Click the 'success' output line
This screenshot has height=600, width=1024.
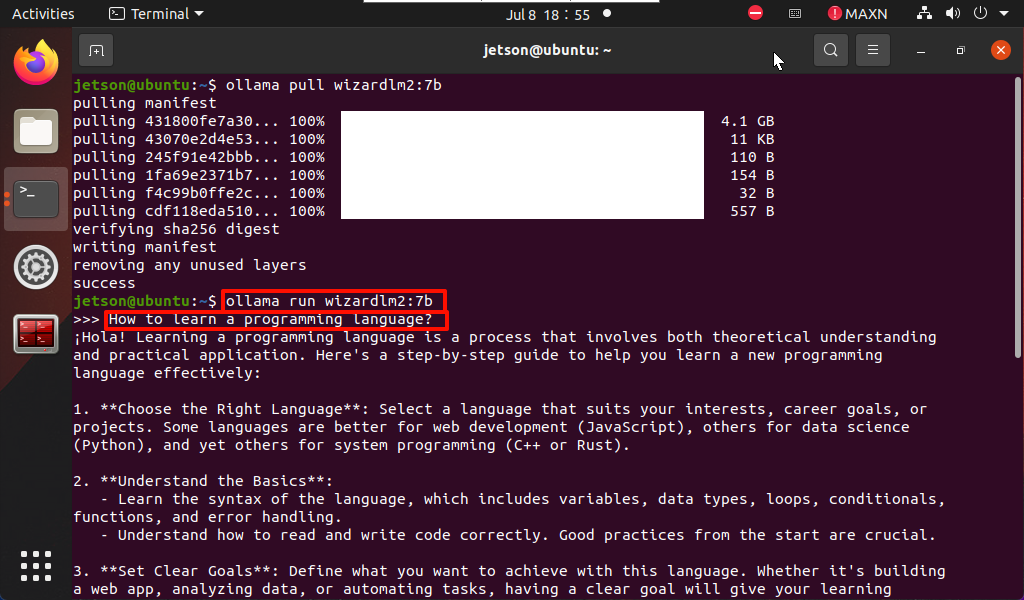104,283
